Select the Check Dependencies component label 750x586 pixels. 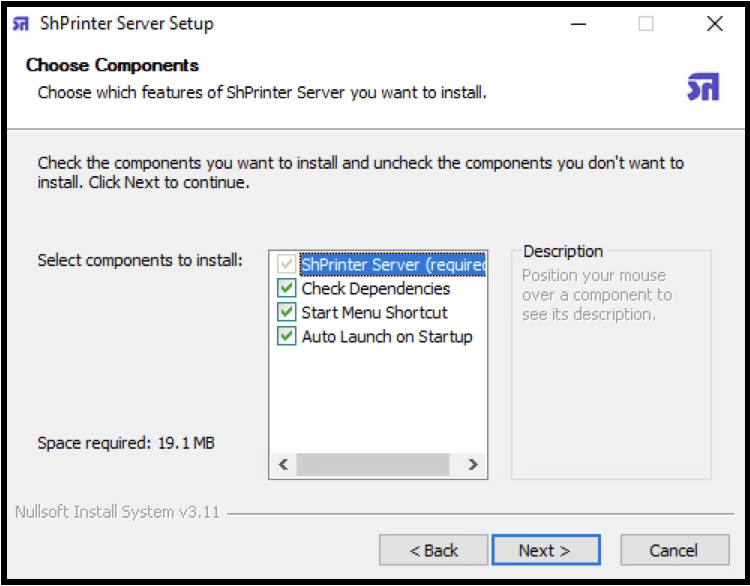[x=376, y=289]
